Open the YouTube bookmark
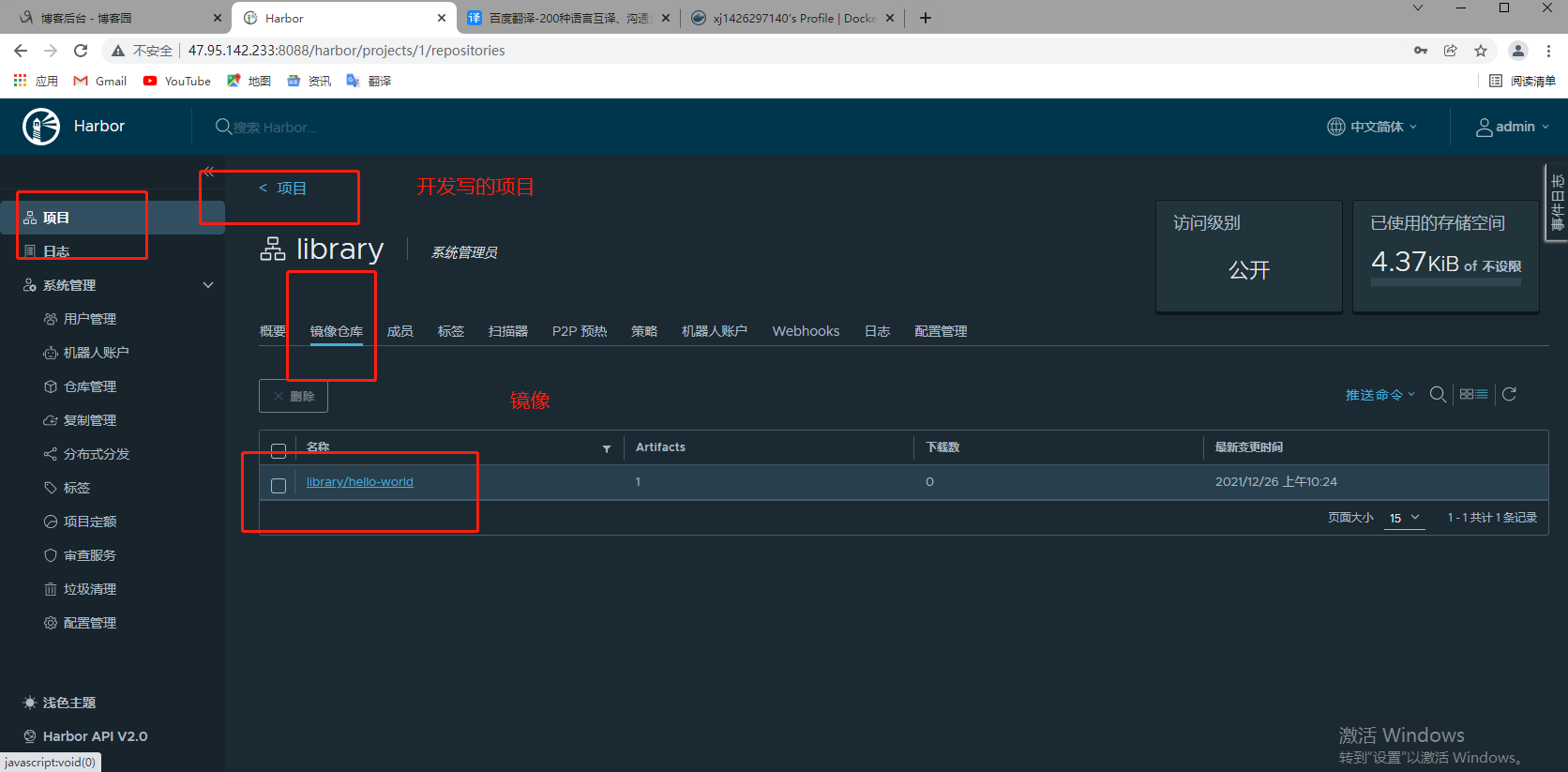The height and width of the screenshot is (772, 1568). click(x=177, y=82)
